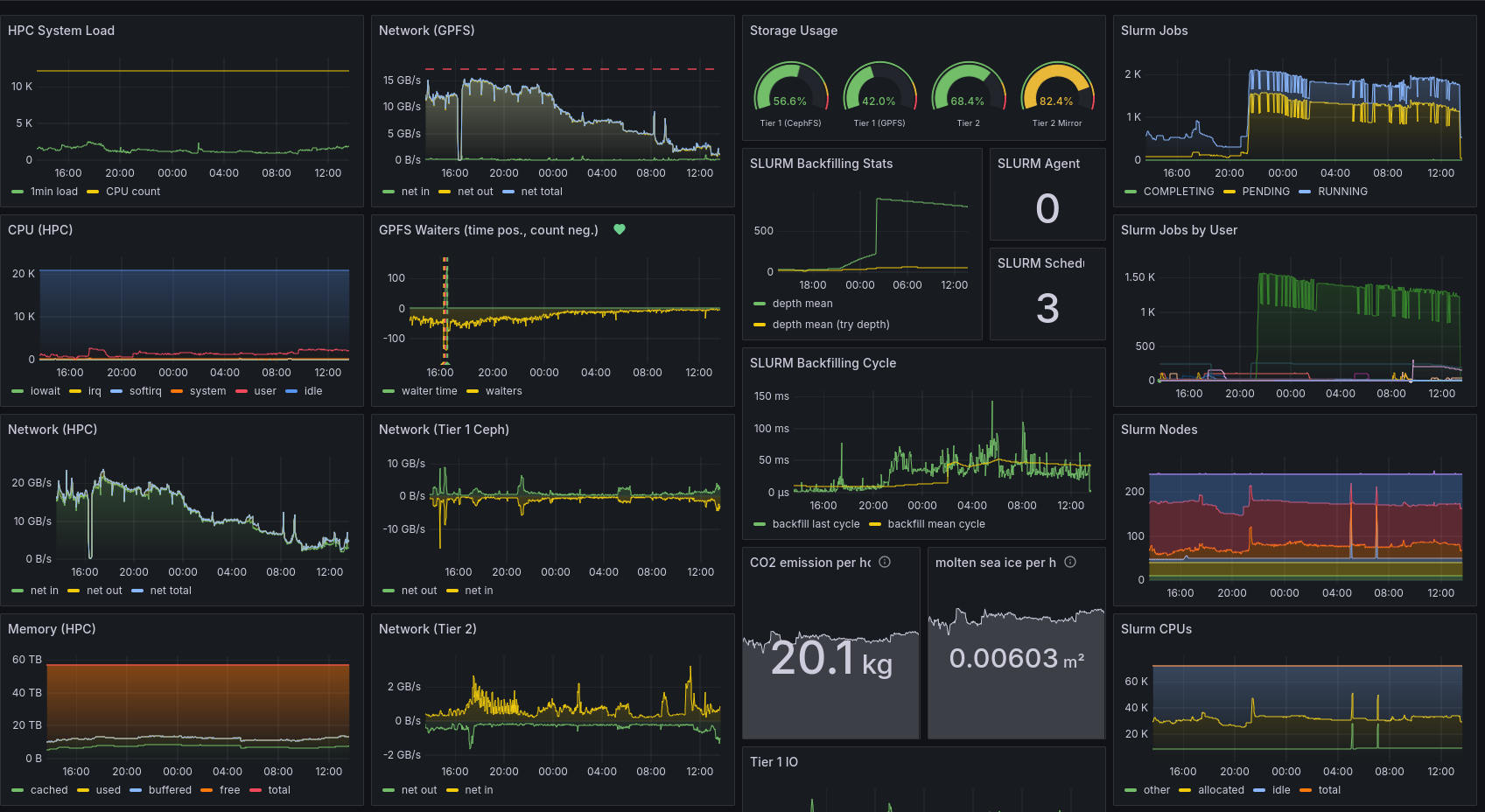Screen dimensions: 1485x812
Task: Open the Slurm CPUs panel title menu
Action: coord(1156,629)
